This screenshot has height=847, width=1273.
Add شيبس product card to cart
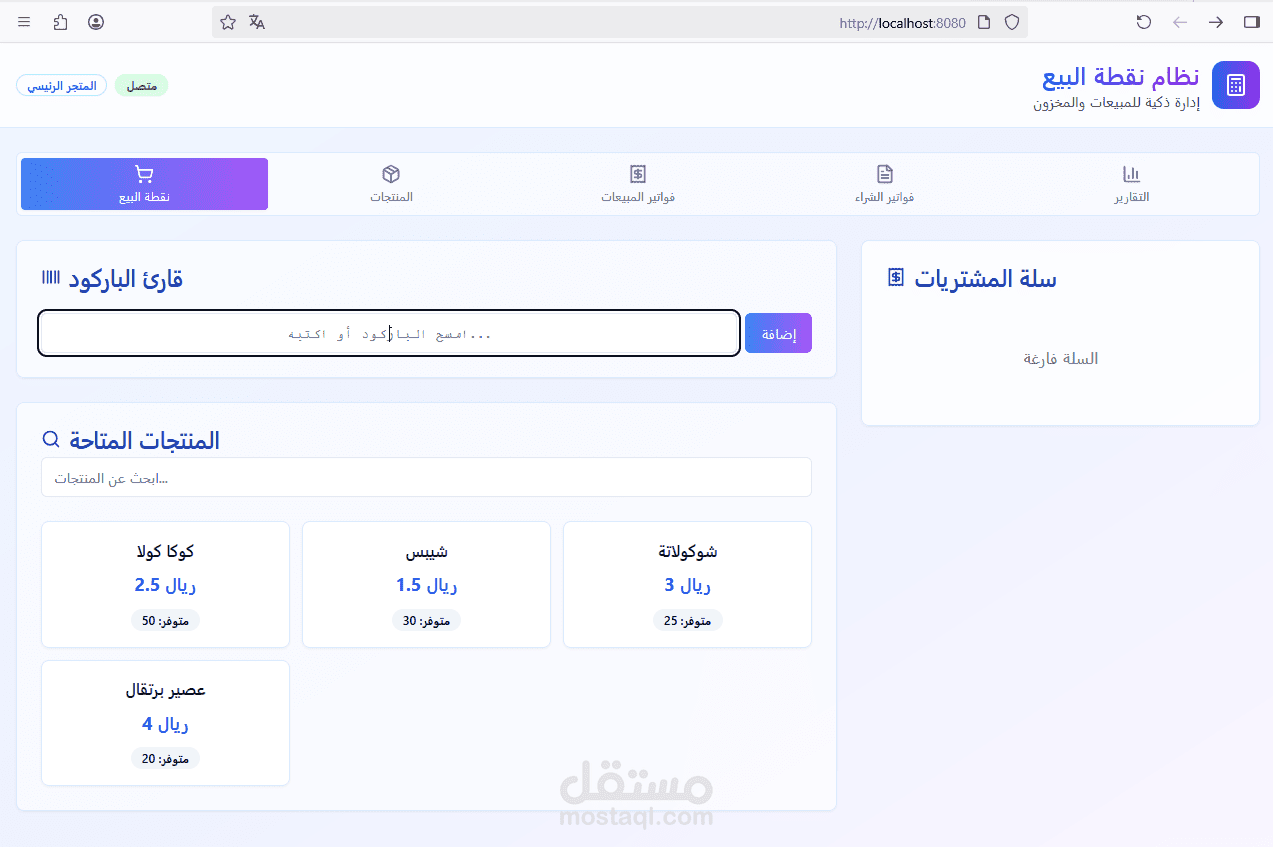point(426,584)
